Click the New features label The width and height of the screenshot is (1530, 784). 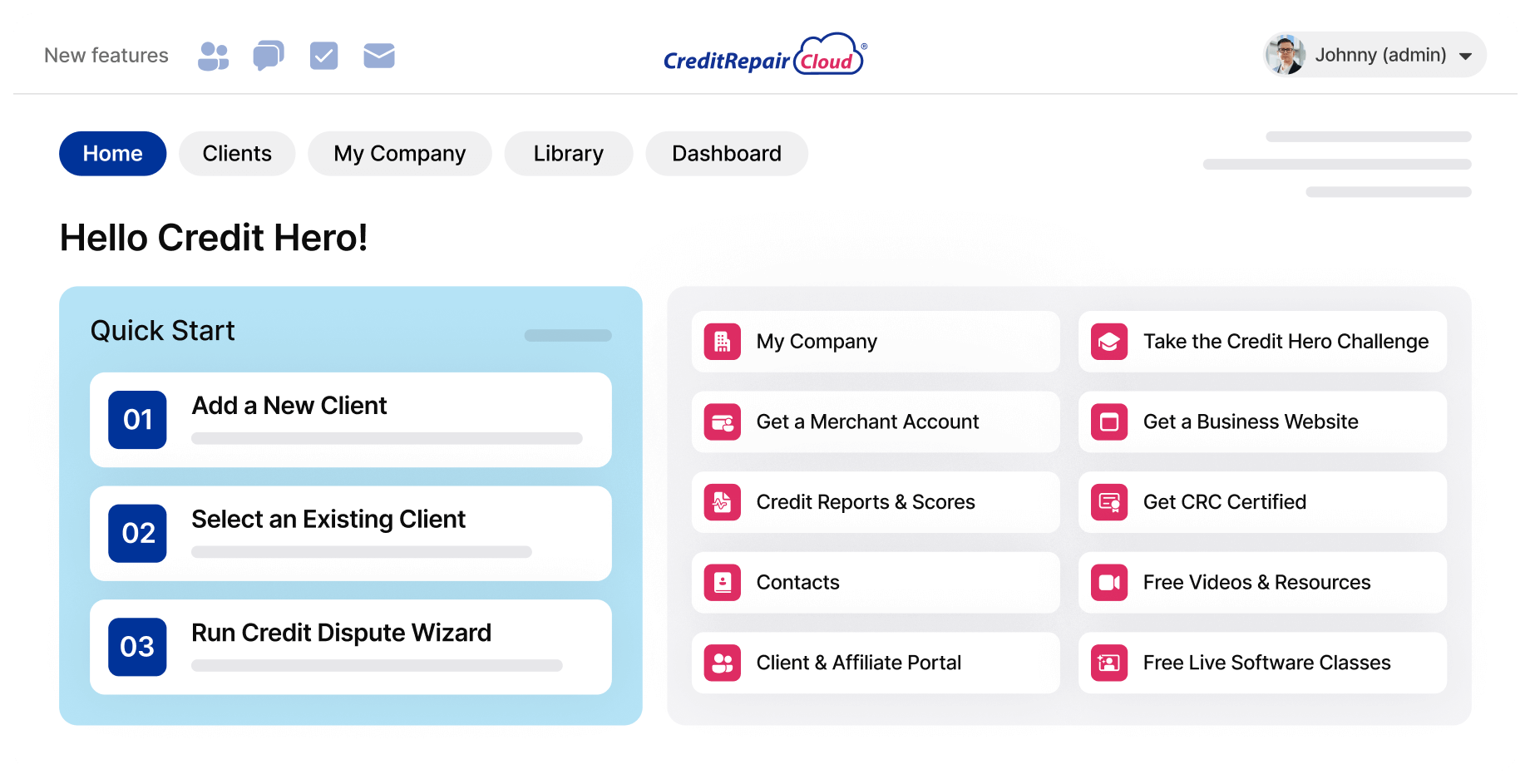tap(106, 56)
